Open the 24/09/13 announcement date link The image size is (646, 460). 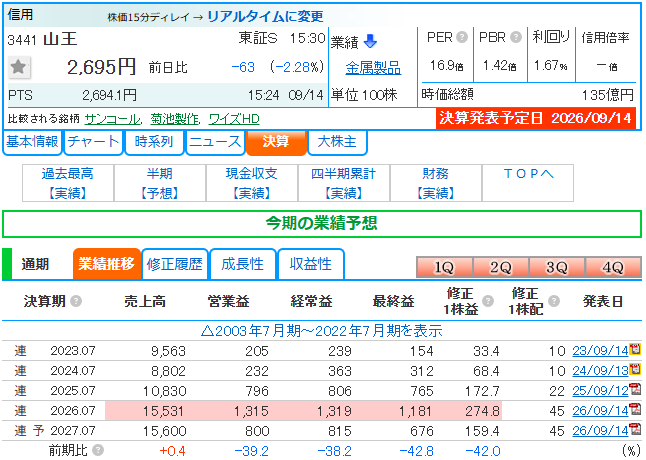tap(600, 371)
